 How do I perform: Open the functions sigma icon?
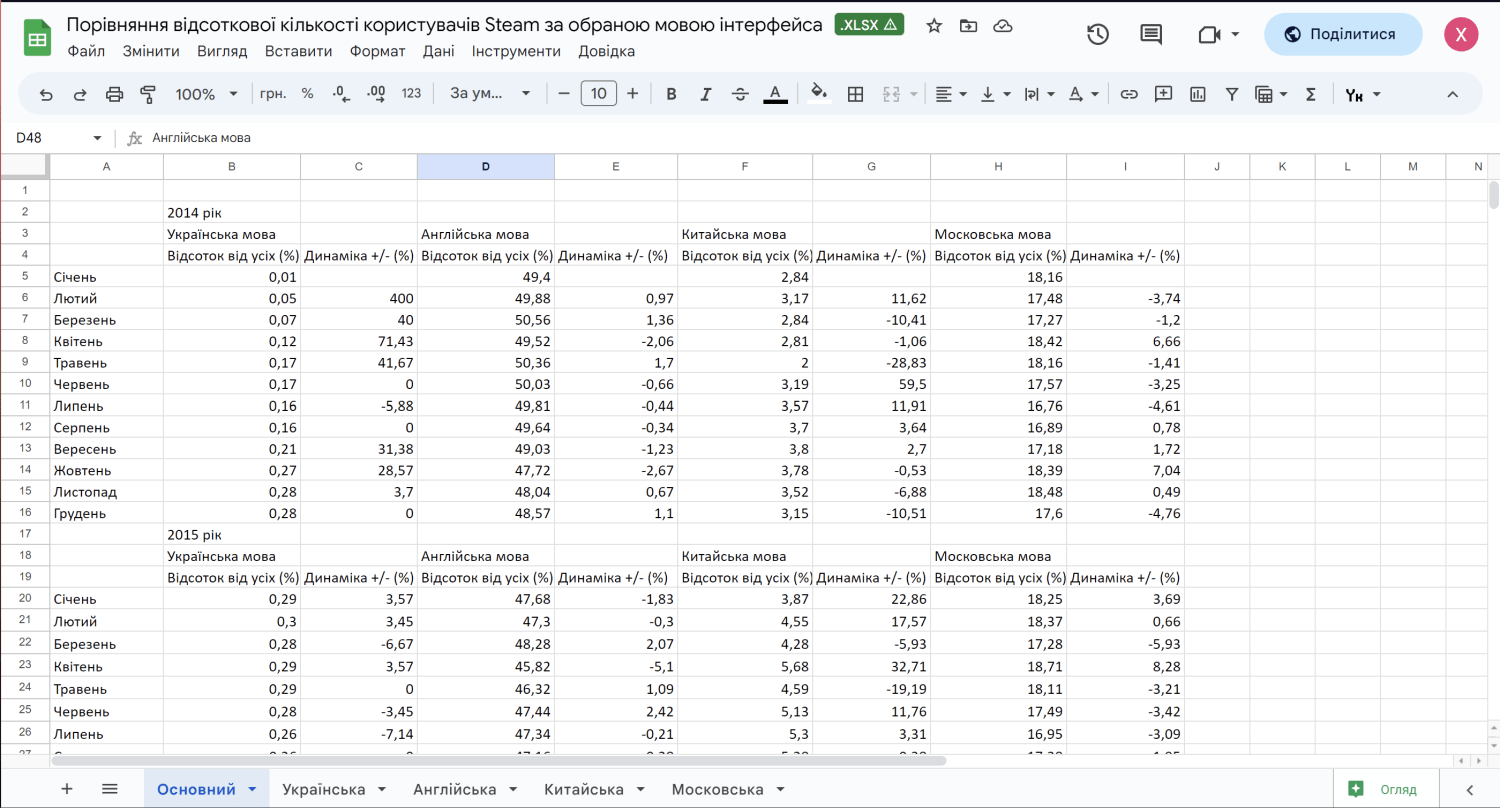tap(1311, 94)
